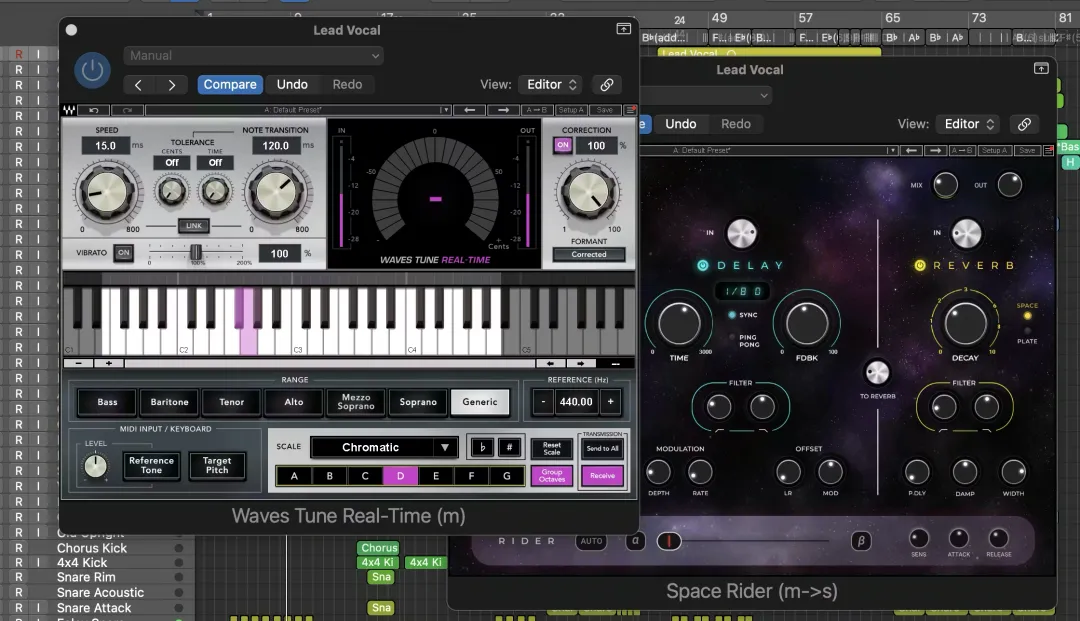Select note D in scale row
Screen dimensions: 1080x621
coord(400,476)
